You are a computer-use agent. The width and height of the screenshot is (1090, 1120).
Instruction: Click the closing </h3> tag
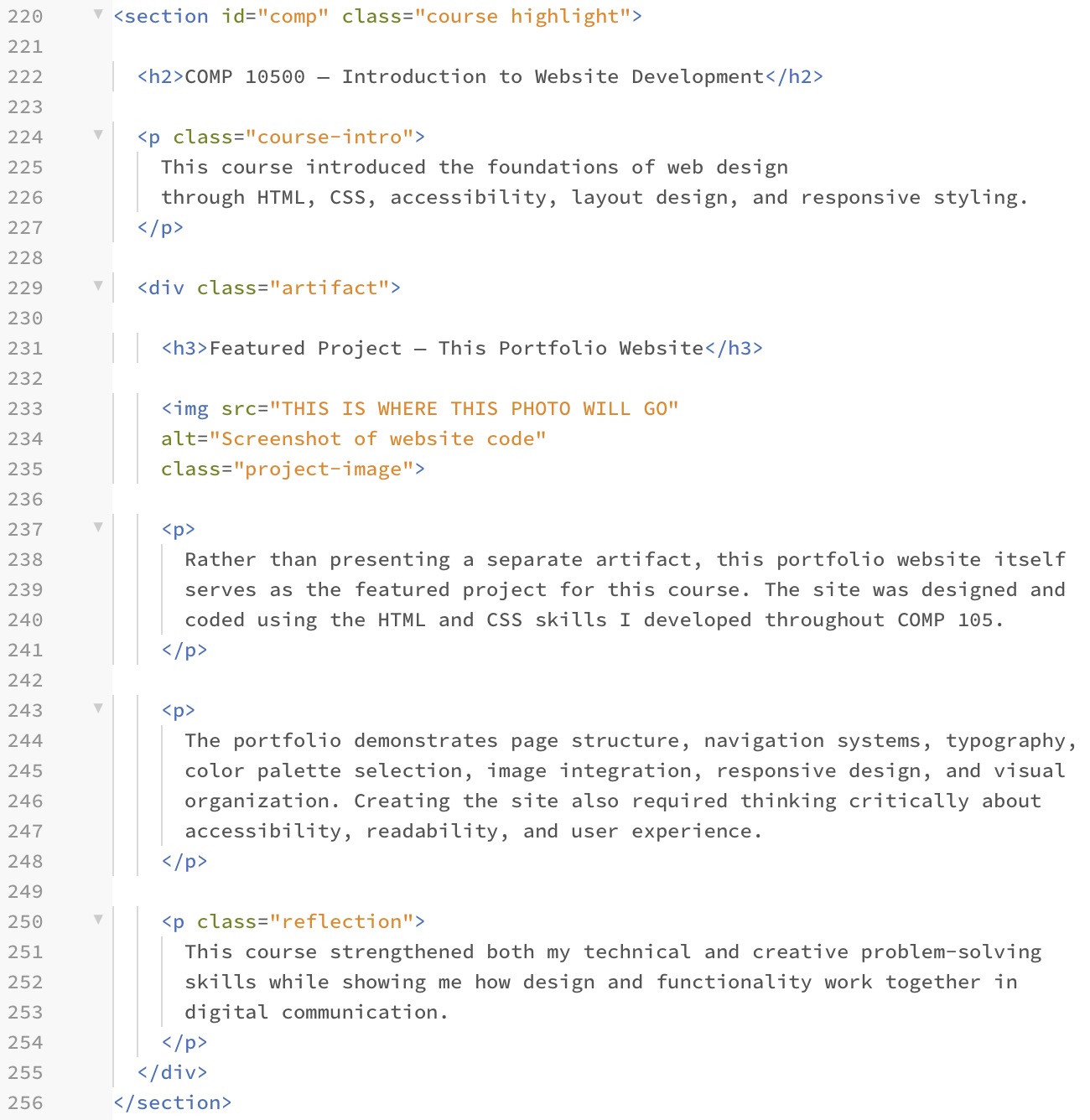pos(734,349)
